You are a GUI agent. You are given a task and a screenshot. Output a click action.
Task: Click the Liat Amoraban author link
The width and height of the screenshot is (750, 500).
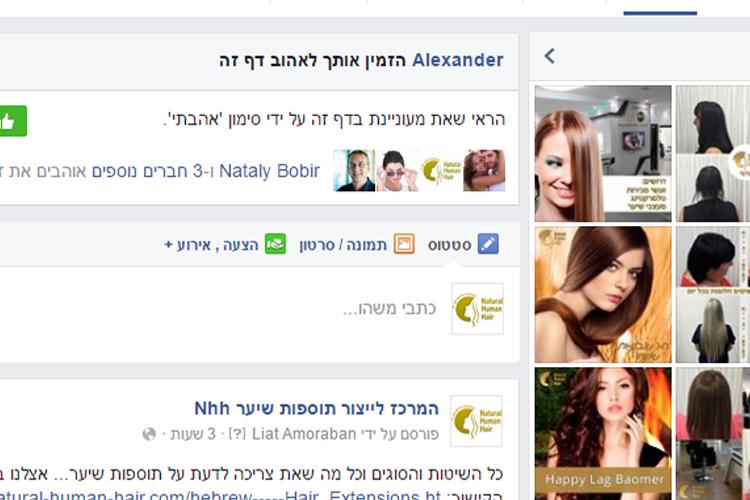[x=304, y=434]
